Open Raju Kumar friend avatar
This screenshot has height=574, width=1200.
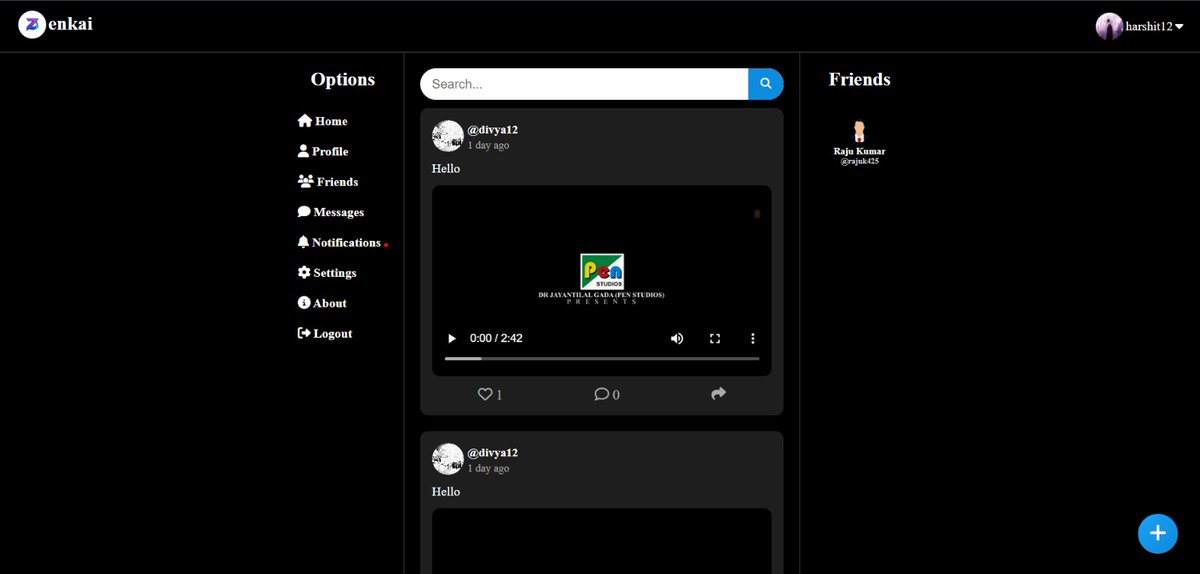point(859,131)
